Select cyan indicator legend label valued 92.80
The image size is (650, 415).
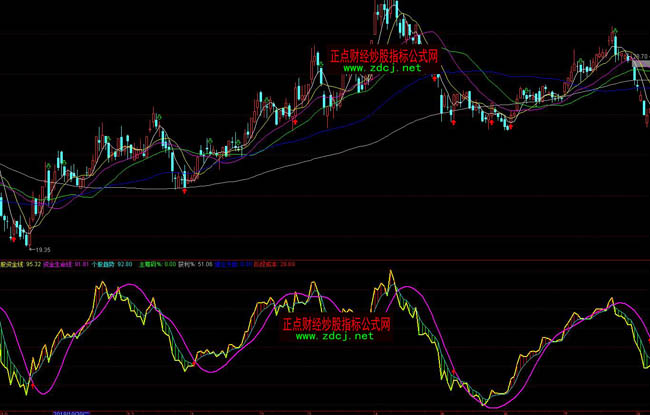point(113,265)
